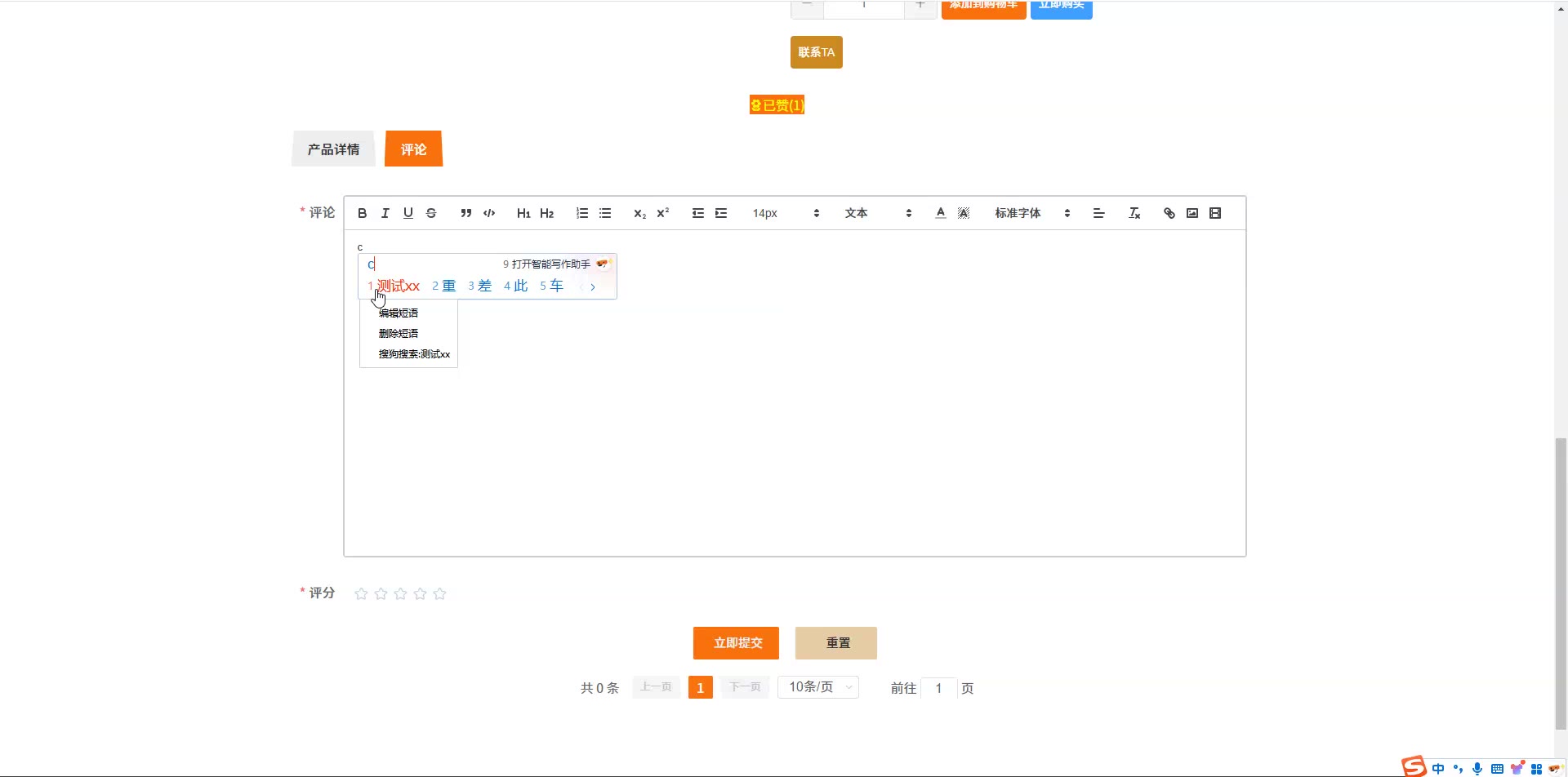Select page 1 in the pagination
This screenshot has height=777, width=1568.
click(701, 687)
